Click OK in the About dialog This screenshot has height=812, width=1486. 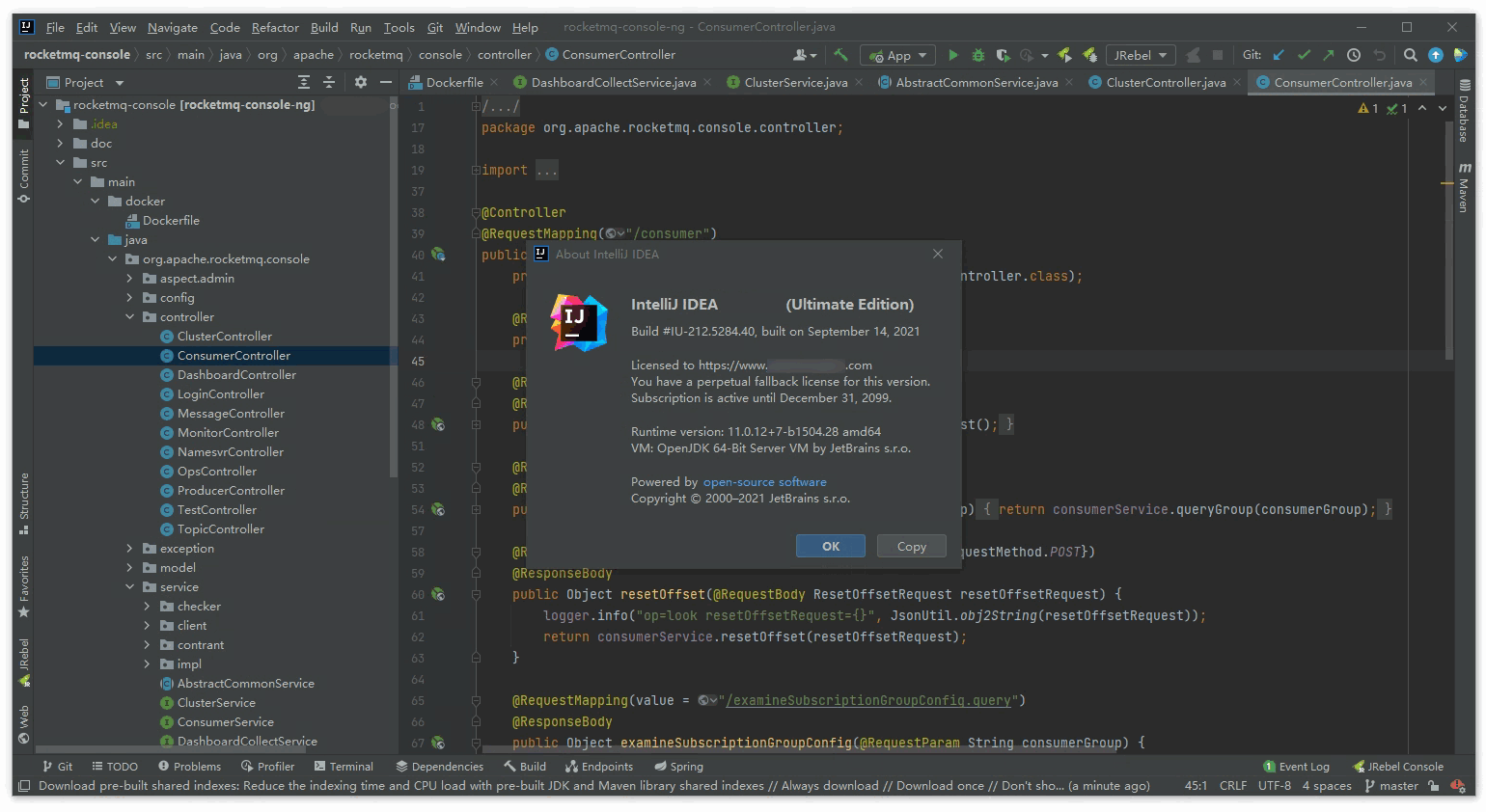coord(831,546)
